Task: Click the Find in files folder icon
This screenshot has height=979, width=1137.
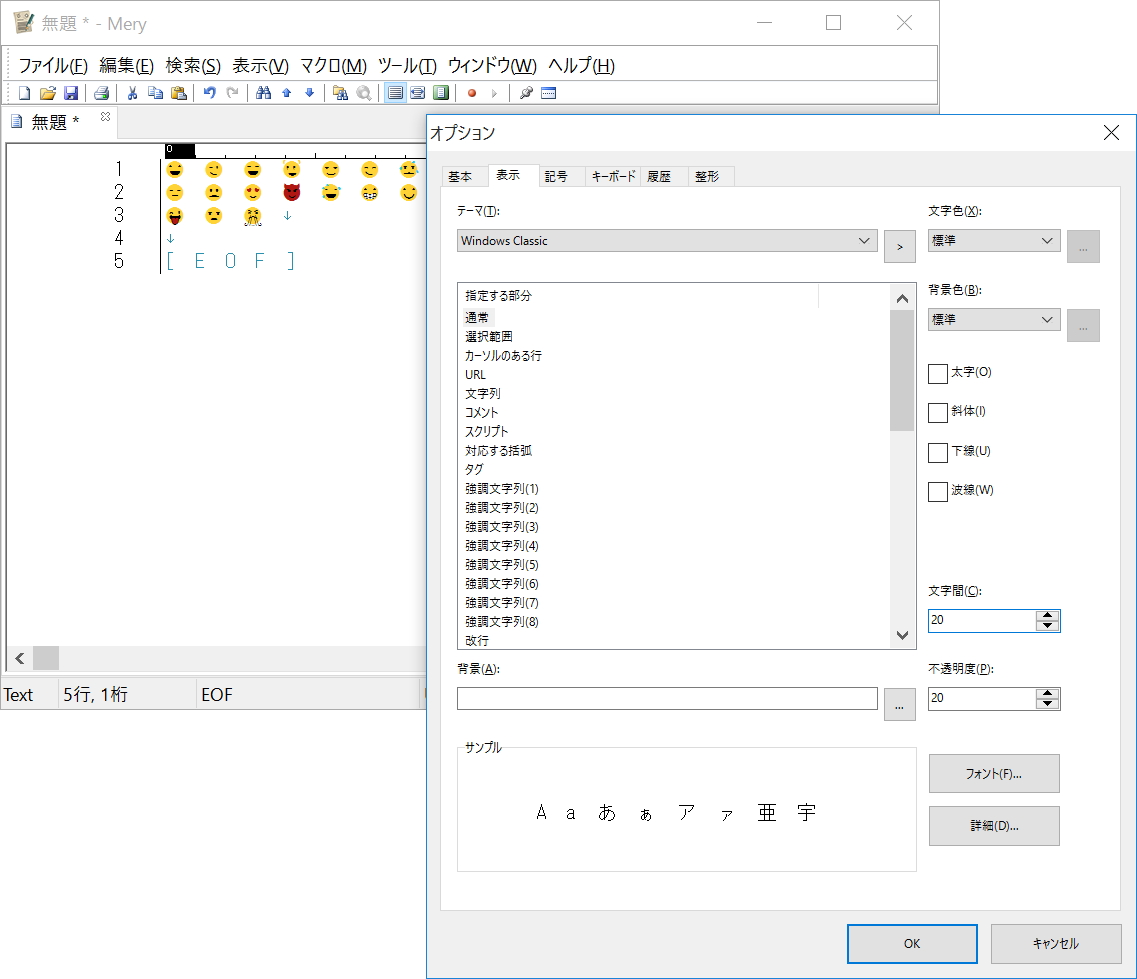Action: (340, 93)
